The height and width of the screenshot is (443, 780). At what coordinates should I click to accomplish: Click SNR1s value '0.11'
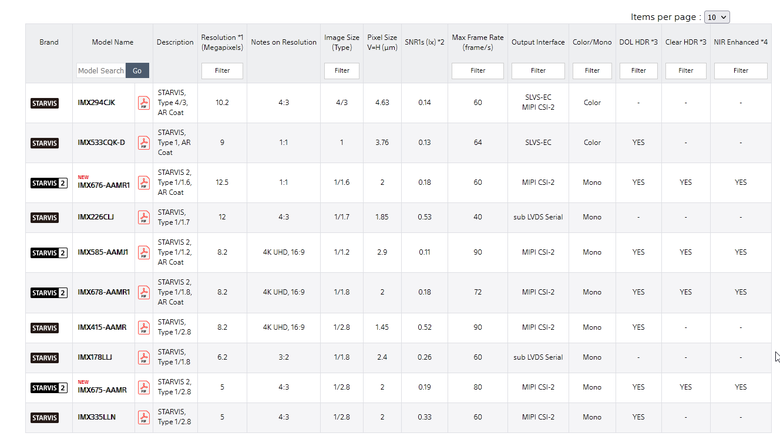point(424,253)
